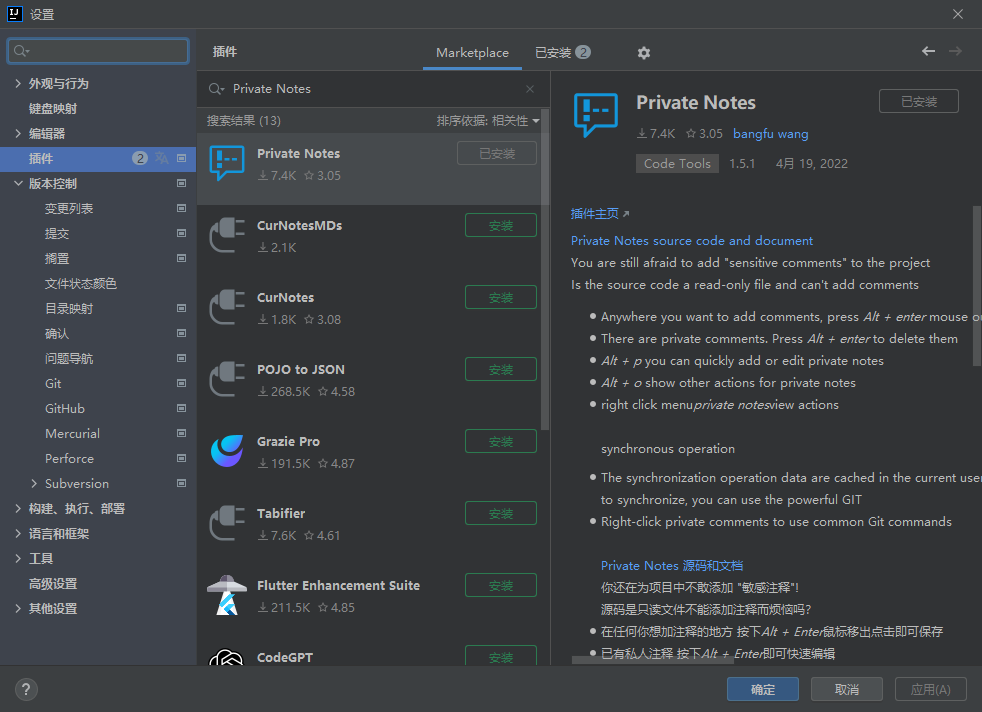
Task: Open the Private Notes 源码和文档 link
Action: [671, 565]
